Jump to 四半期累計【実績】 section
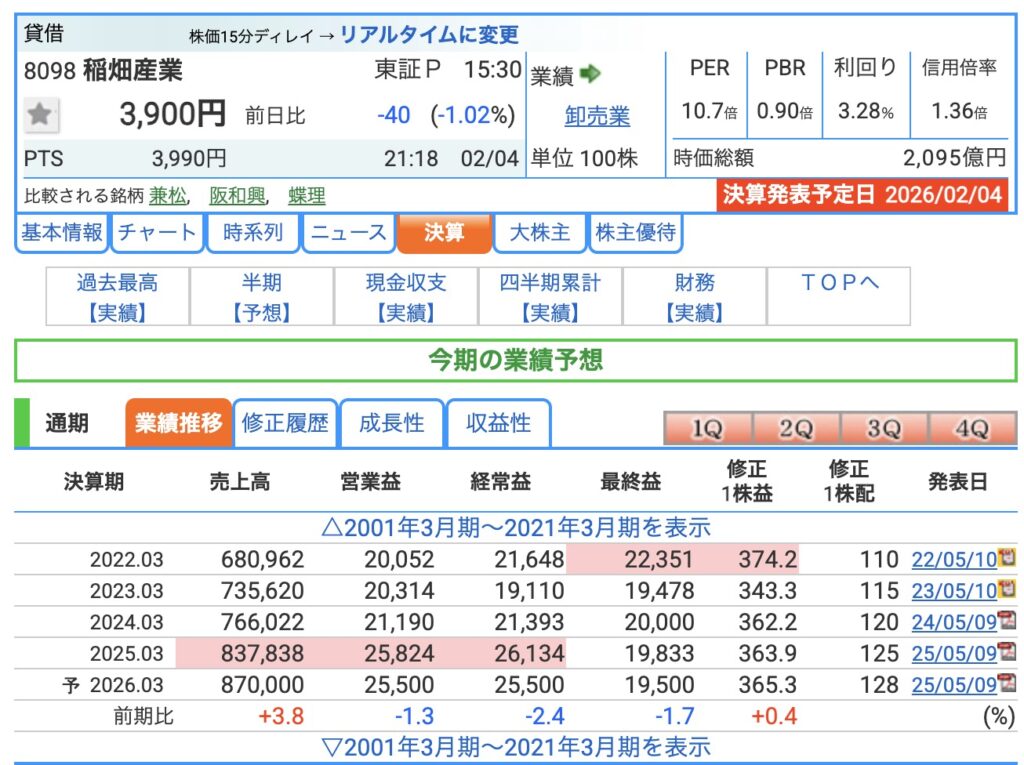Image resolution: width=1024 pixels, height=765 pixels. click(550, 297)
